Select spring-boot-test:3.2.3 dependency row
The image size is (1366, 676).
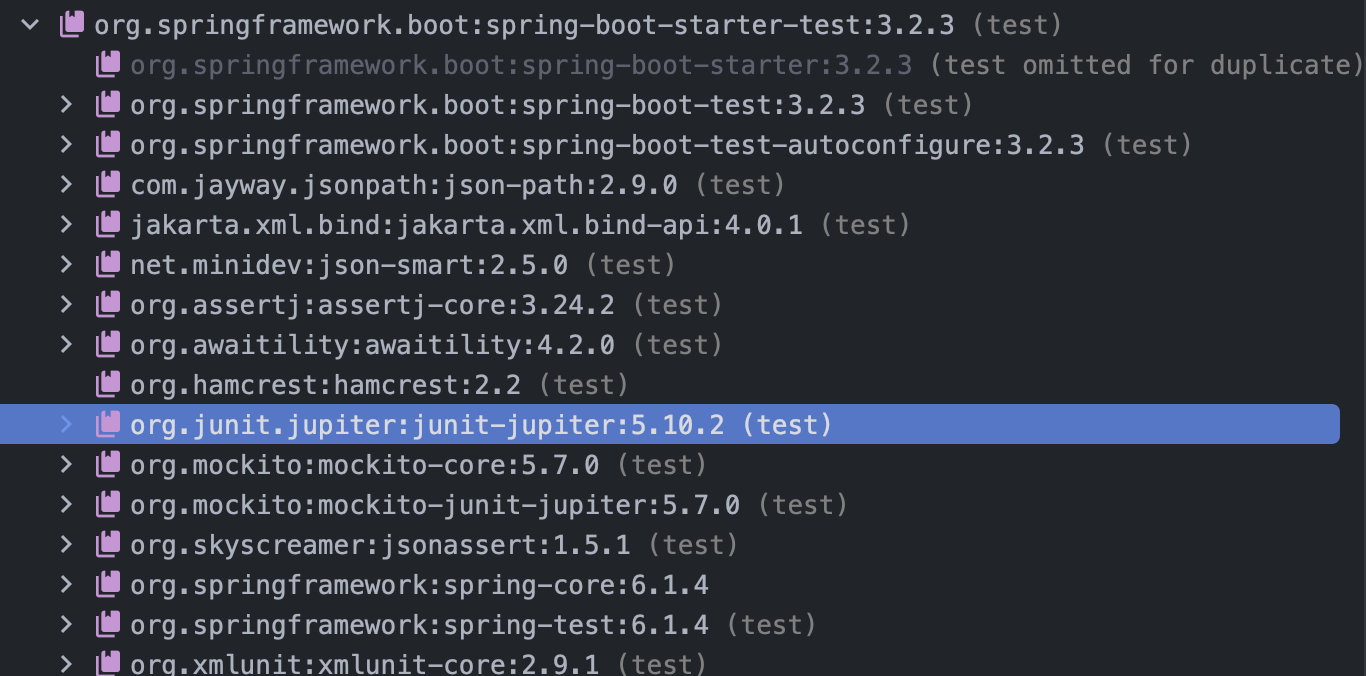pyautogui.click(x=683, y=105)
